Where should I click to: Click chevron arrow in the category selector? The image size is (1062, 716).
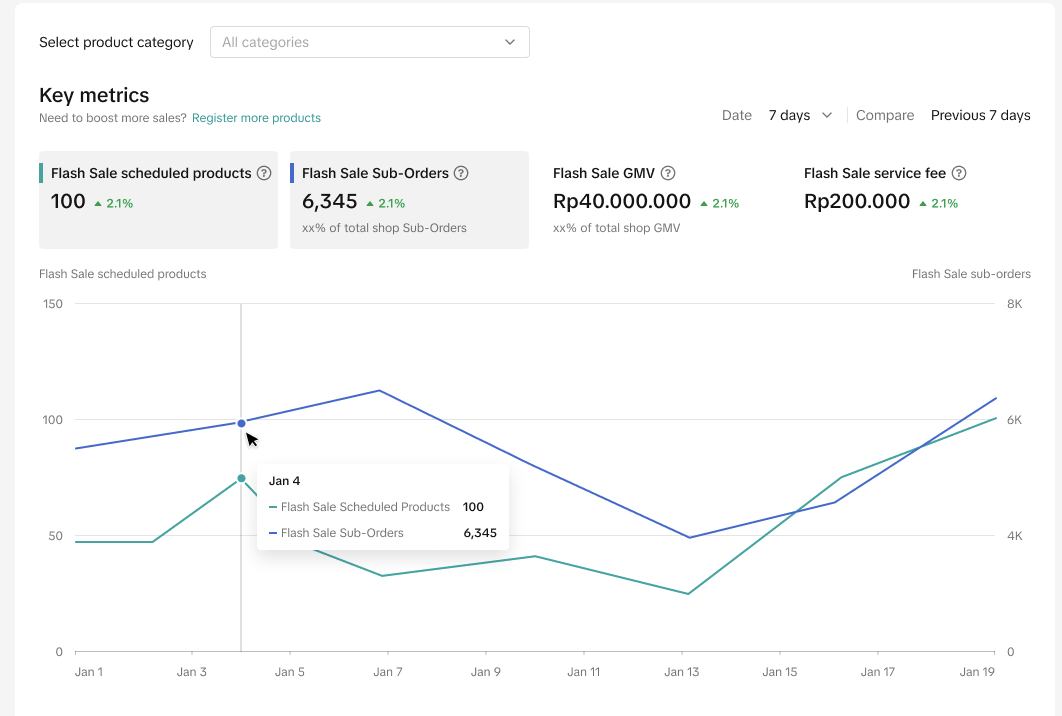coord(510,42)
